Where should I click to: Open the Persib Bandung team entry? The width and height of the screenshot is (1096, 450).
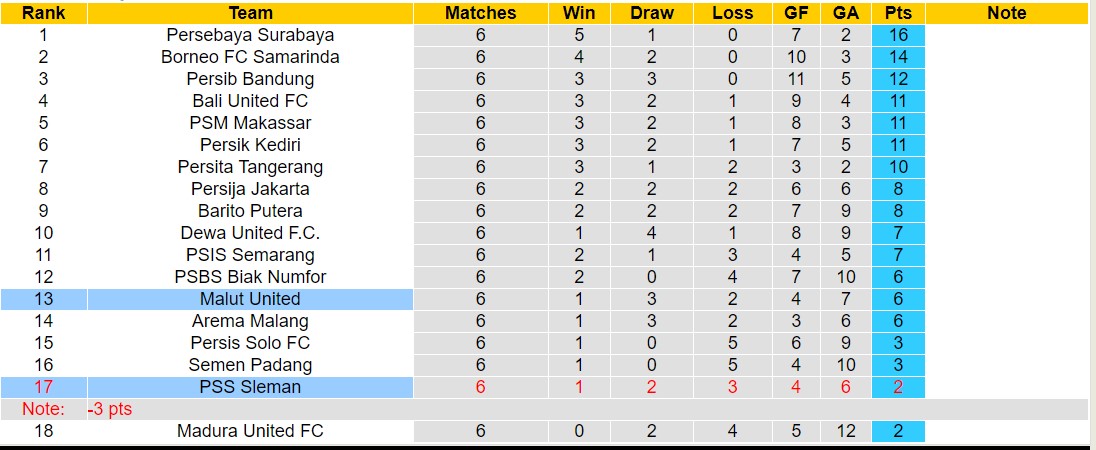[250, 79]
